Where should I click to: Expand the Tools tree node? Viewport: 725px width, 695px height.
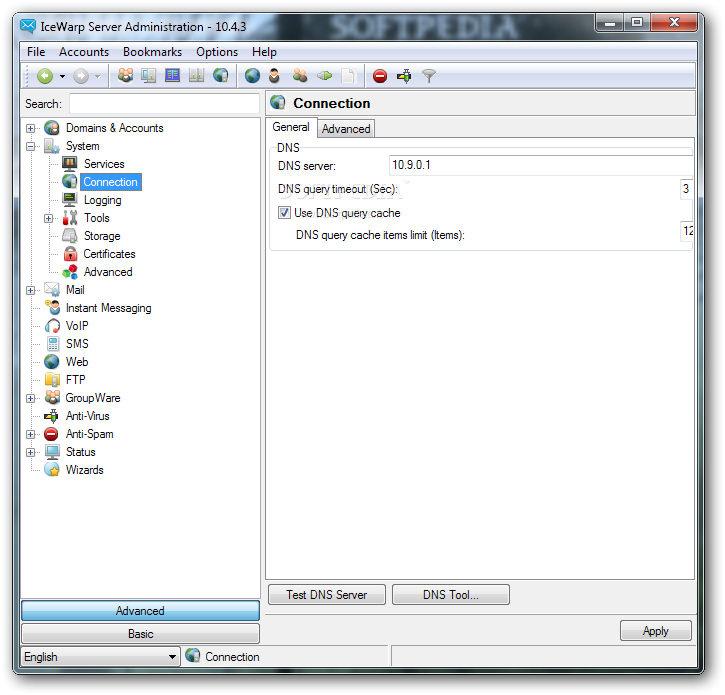pyautogui.click(x=49, y=218)
